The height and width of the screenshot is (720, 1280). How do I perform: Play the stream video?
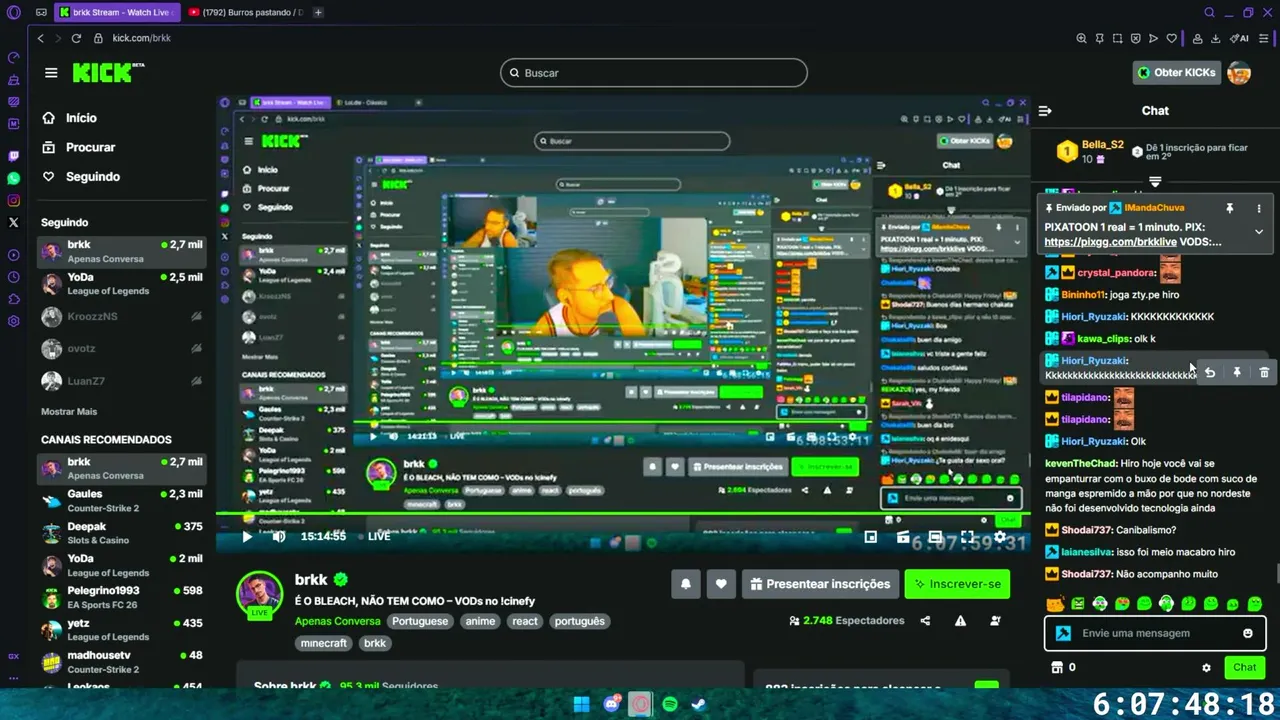pos(247,537)
